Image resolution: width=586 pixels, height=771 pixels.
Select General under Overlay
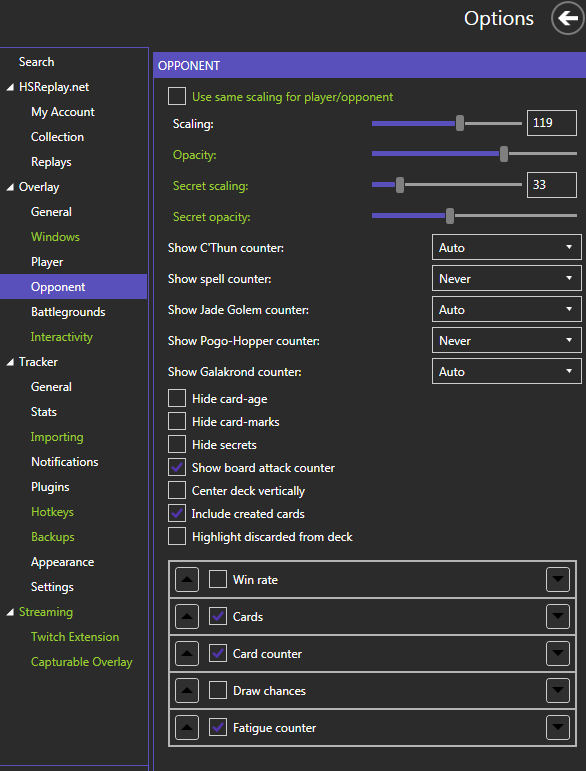click(x=51, y=212)
